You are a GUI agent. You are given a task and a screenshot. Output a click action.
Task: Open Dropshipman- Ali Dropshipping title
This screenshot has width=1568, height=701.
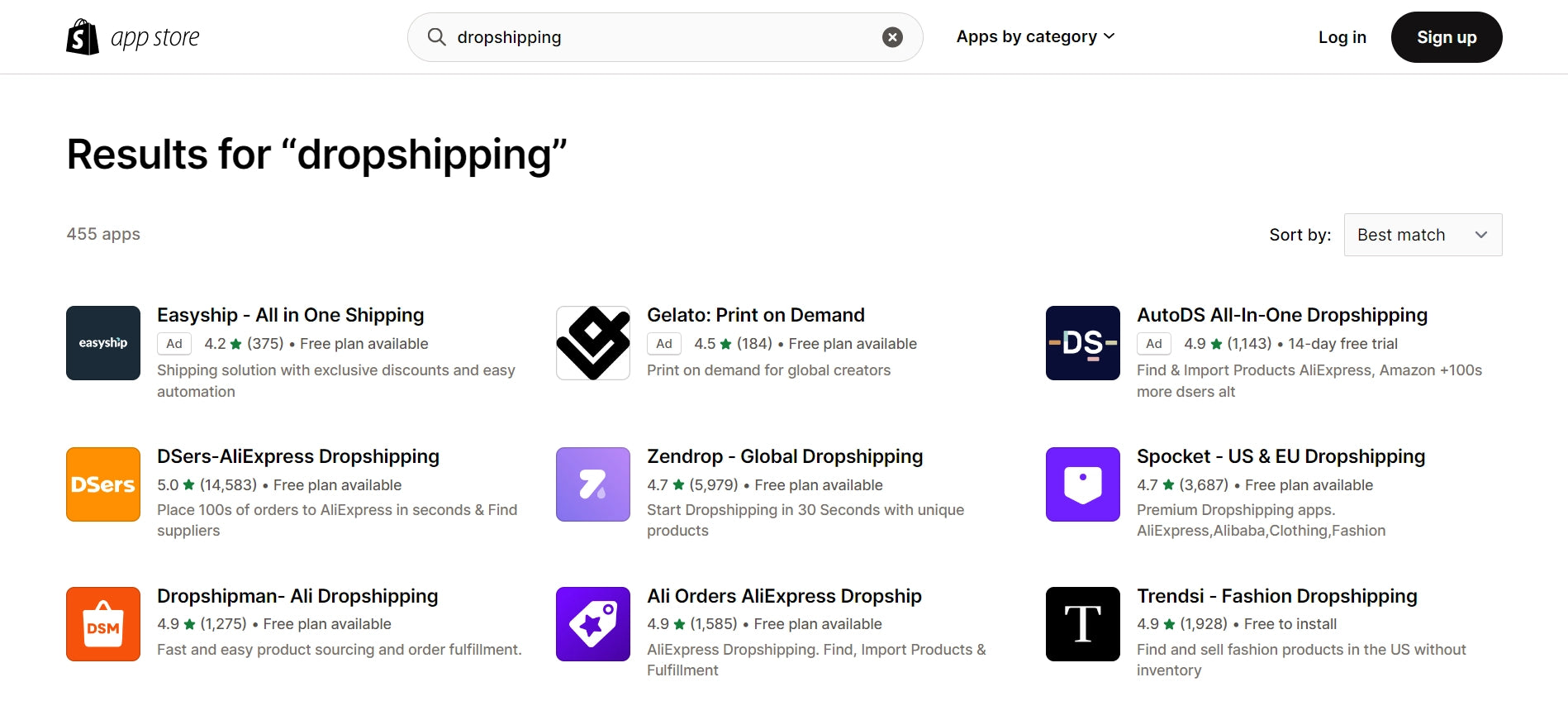pos(297,596)
